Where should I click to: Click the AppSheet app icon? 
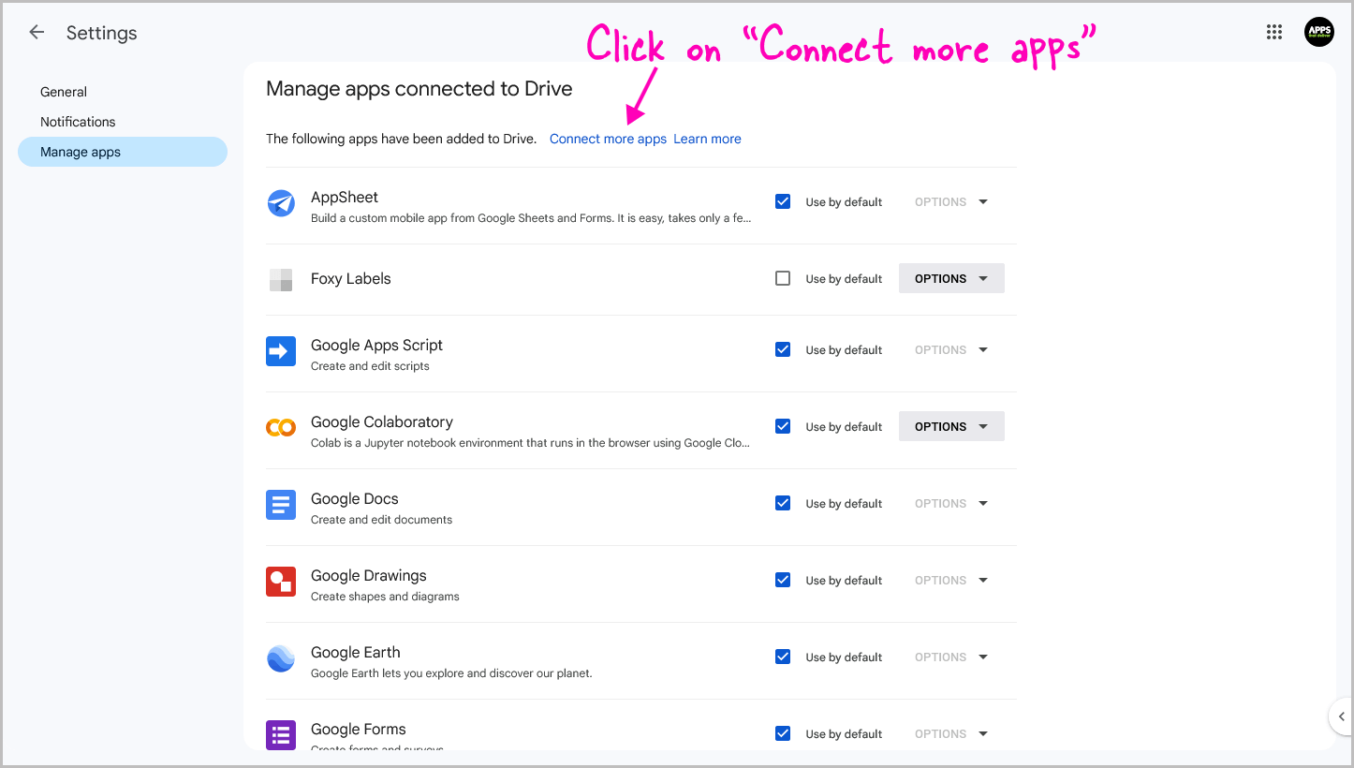click(x=281, y=203)
